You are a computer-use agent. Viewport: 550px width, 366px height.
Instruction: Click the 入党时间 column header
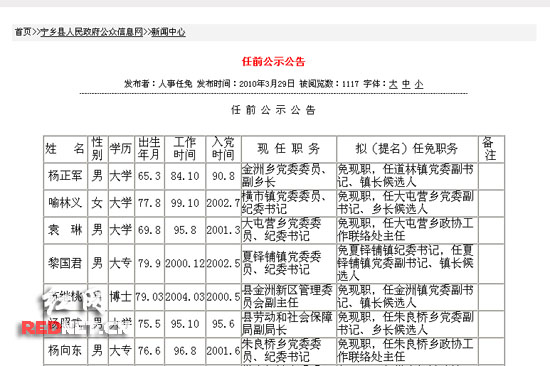[223, 149]
